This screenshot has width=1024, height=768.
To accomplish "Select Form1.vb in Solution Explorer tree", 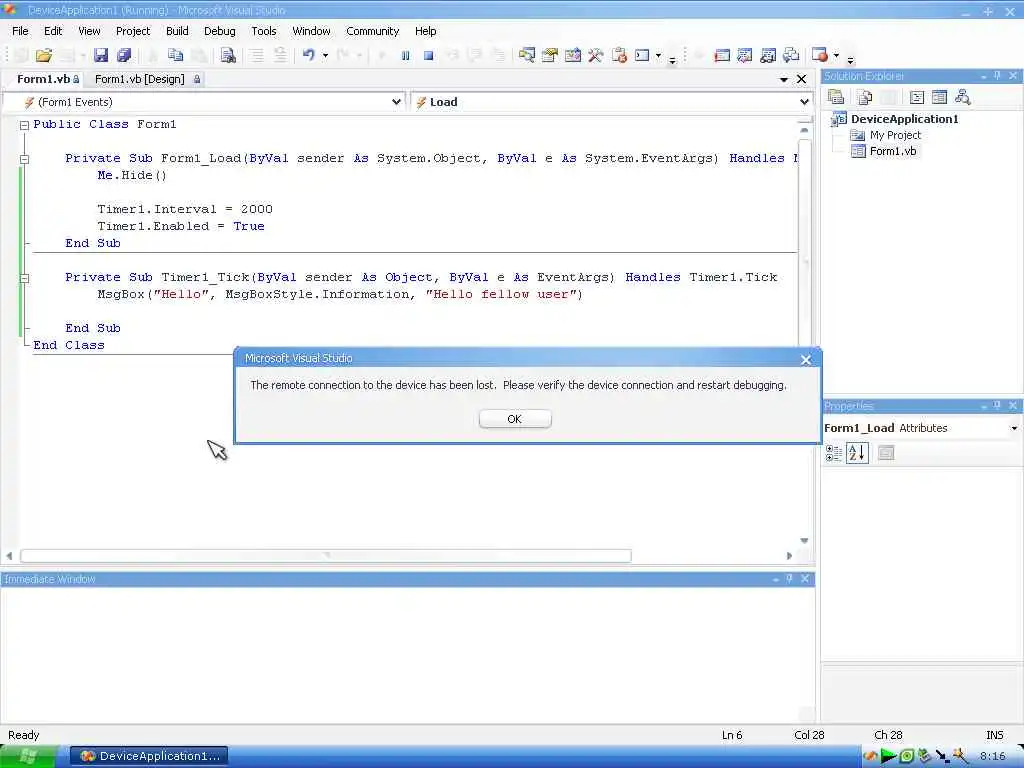I will pos(893,151).
